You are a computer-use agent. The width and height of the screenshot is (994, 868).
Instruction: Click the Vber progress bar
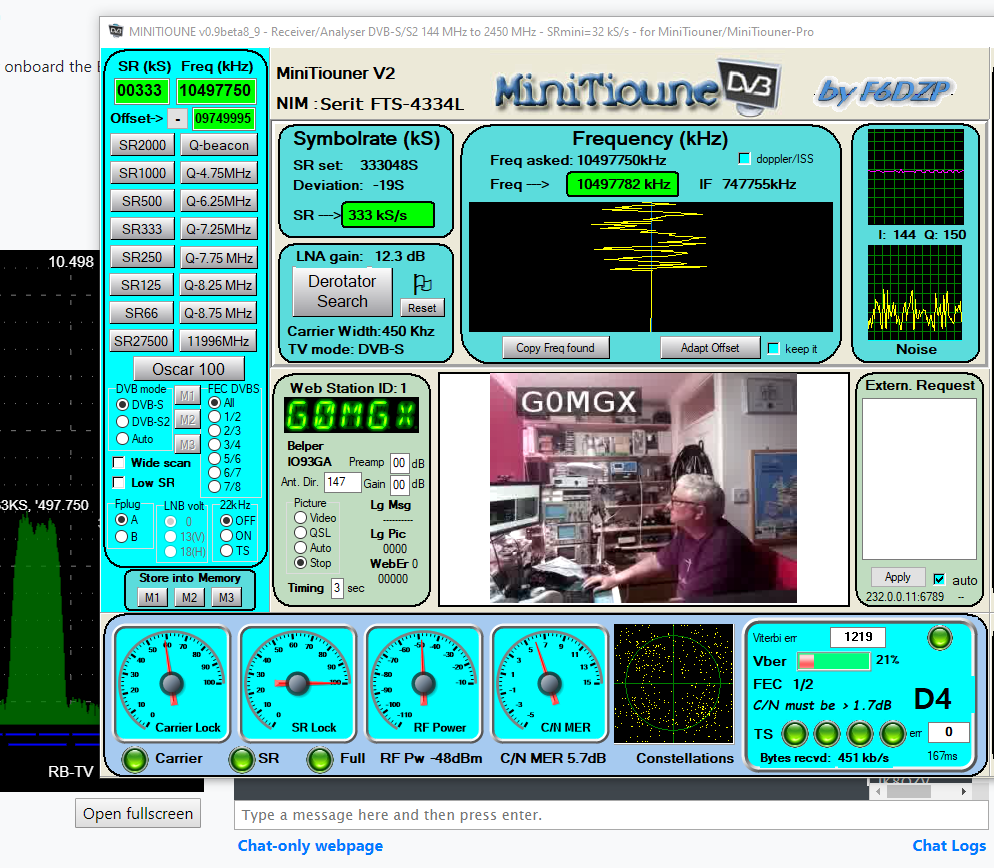(833, 661)
